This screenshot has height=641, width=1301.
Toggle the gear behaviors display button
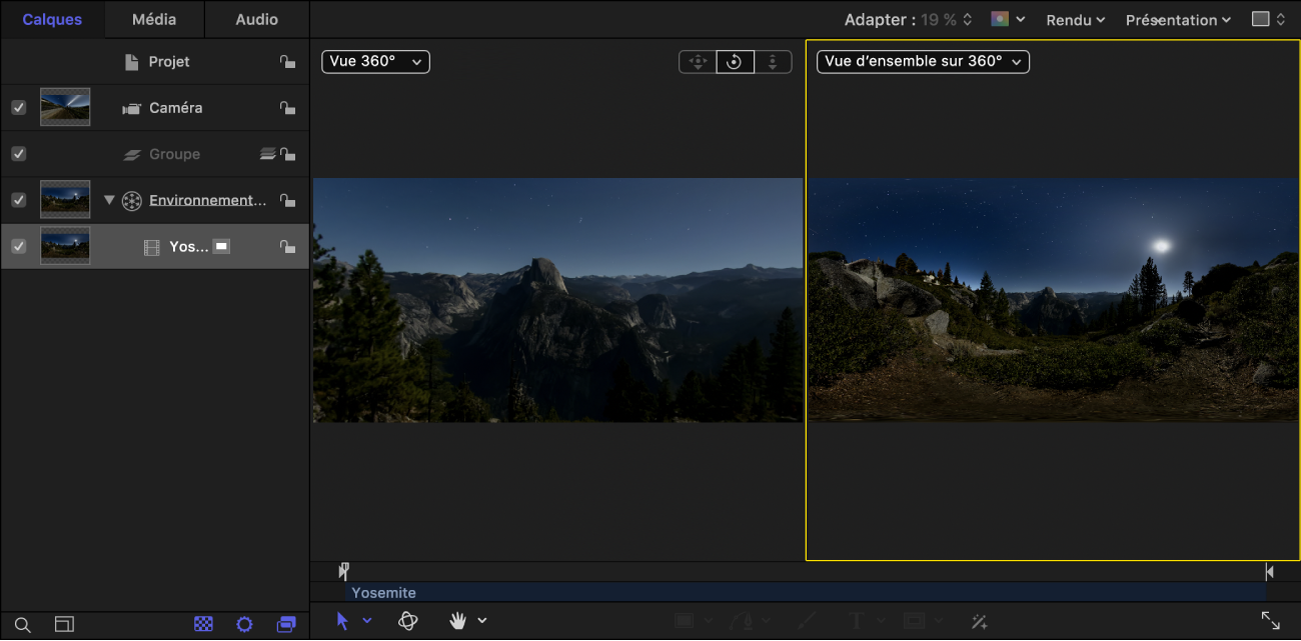245,624
